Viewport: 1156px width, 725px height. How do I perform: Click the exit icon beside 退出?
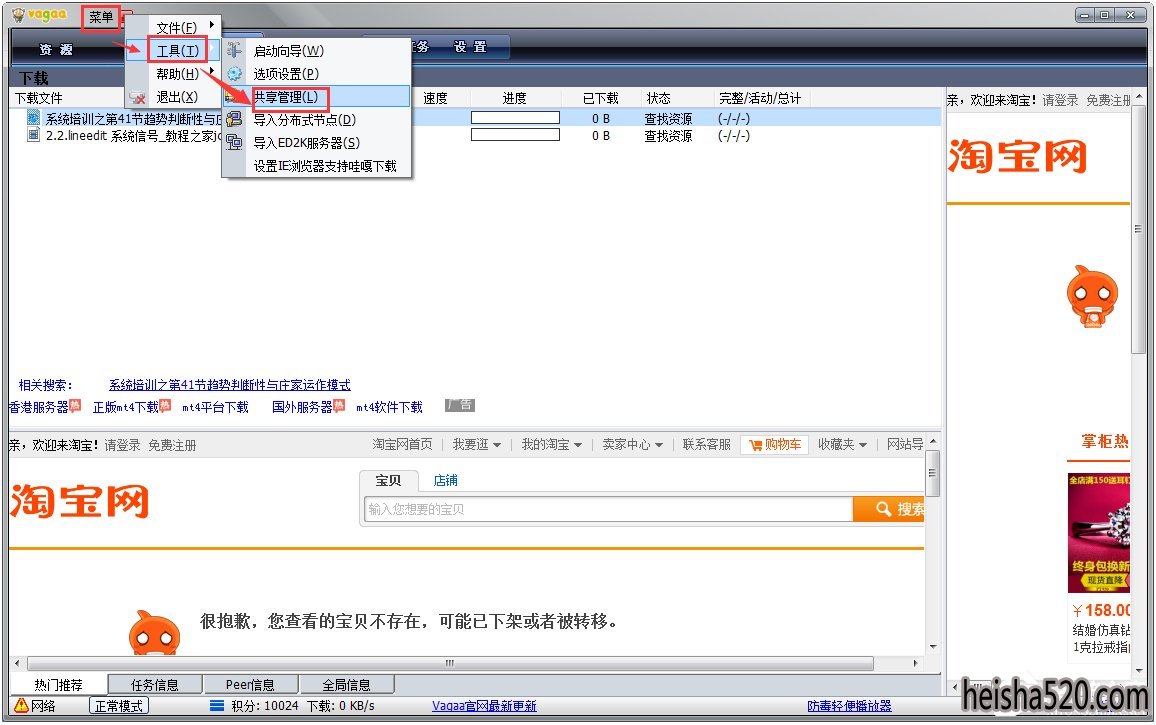137,97
